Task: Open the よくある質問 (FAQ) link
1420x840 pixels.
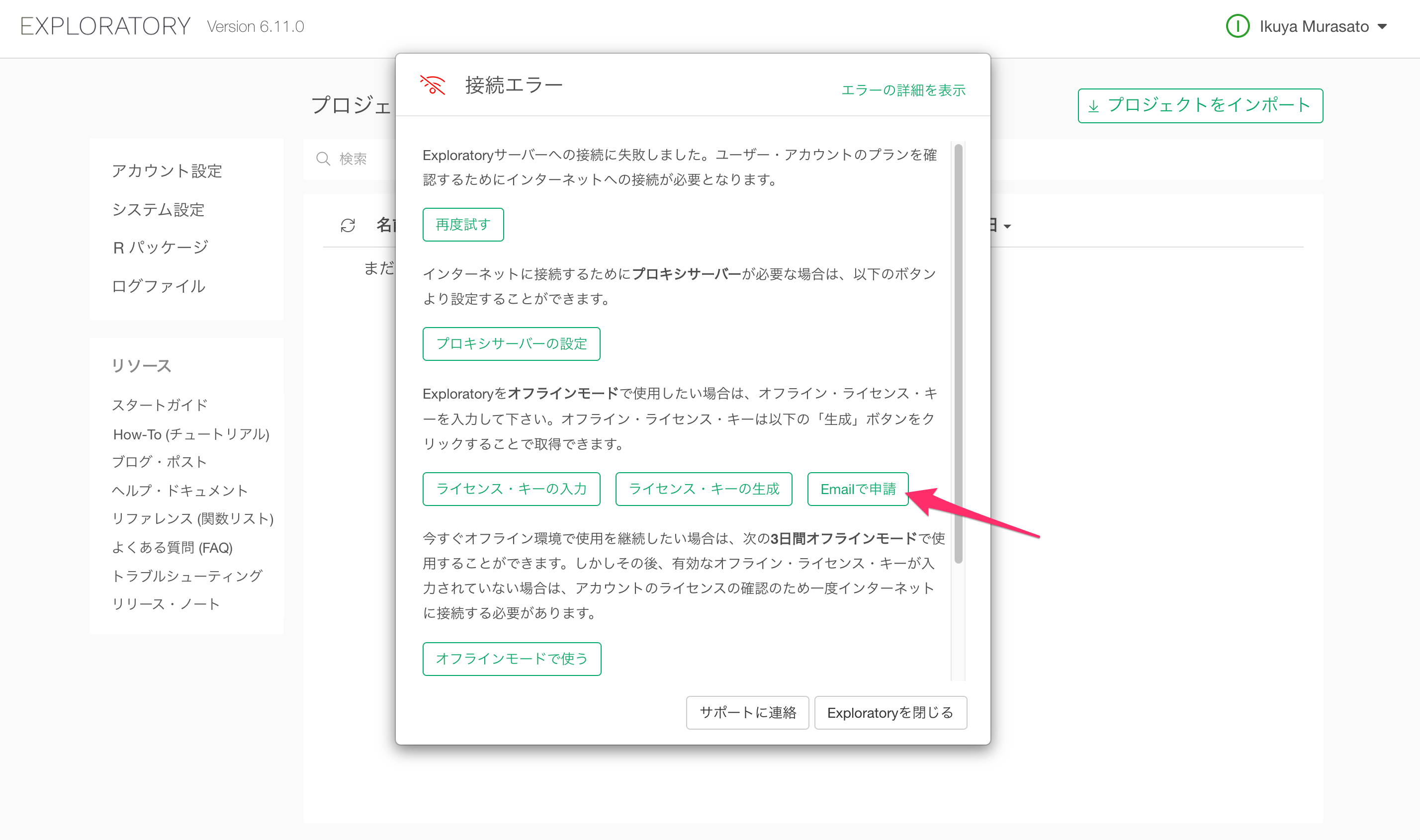Action: click(x=172, y=547)
